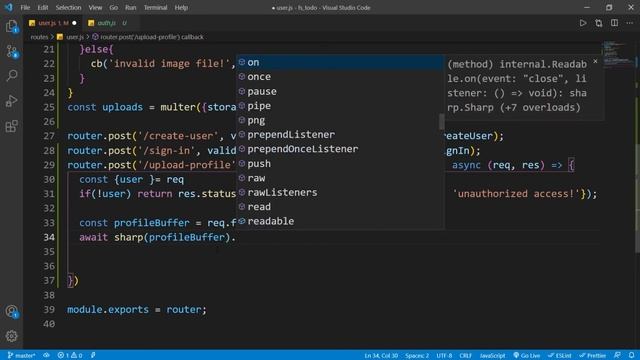The width and height of the screenshot is (640, 360).
Task: Open the Edit menu
Action: 42,7
